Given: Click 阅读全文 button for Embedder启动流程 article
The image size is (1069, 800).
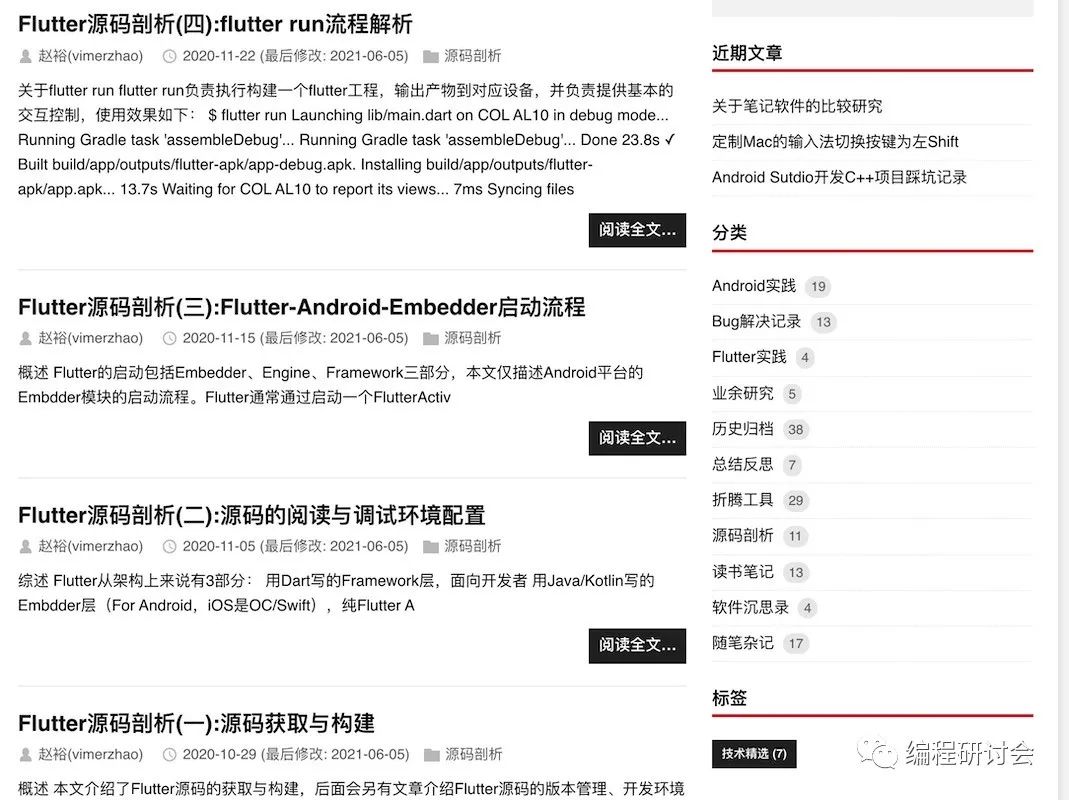Looking at the screenshot, I should coord(637,438).
